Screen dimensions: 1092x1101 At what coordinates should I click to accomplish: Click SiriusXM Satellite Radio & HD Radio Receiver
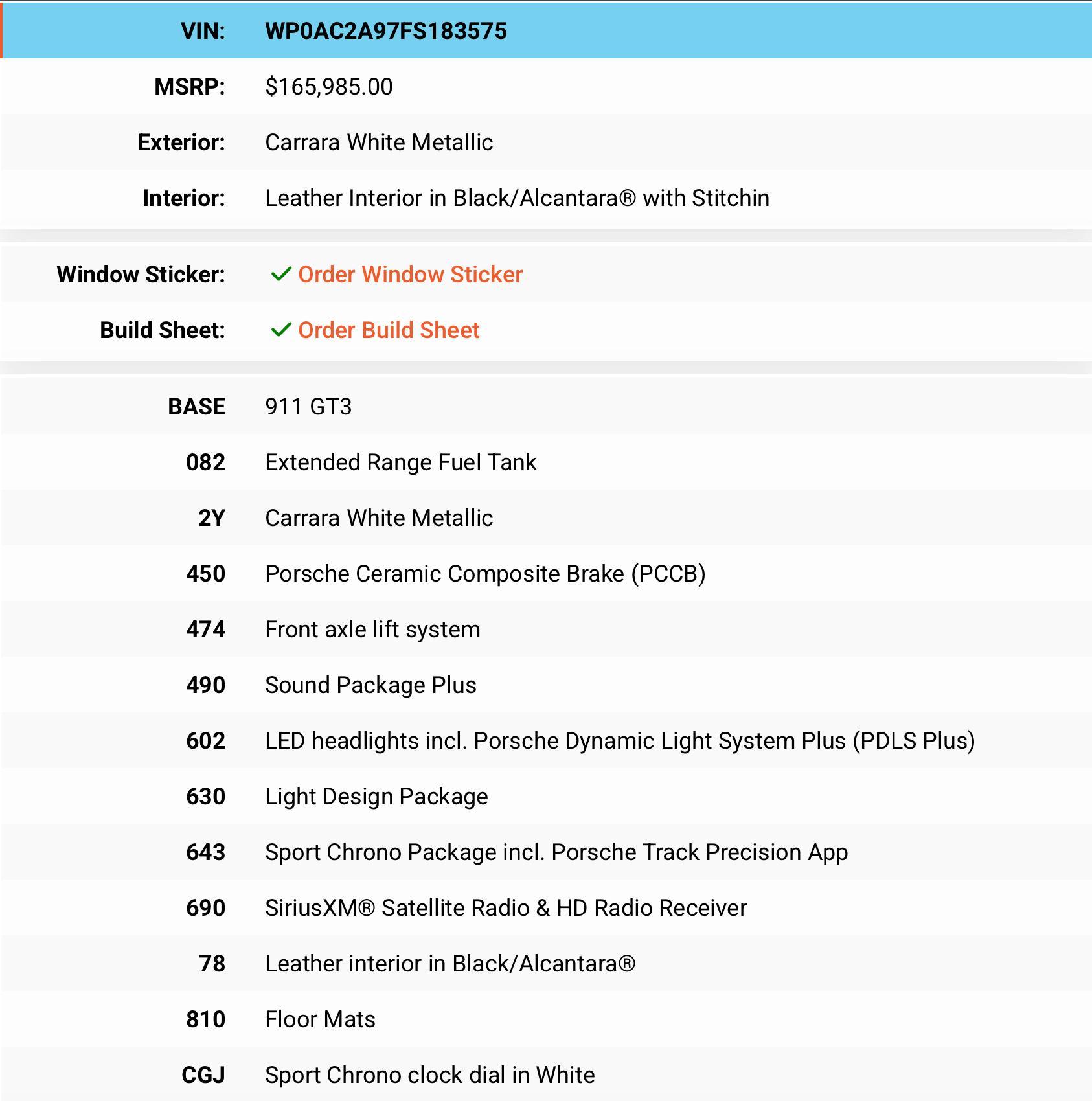tap(506, 908)
